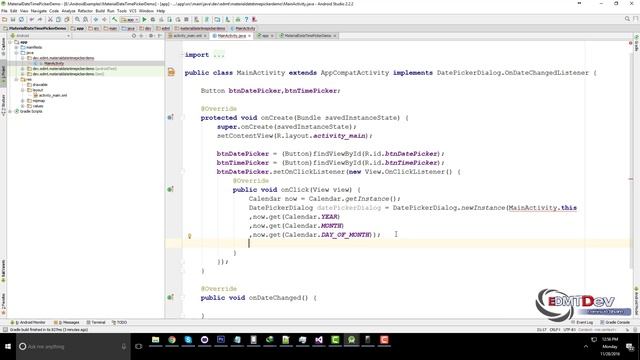Viewport: 640px width, 360px height.
Task: Open the VCS menu
Action: [133, 11]
